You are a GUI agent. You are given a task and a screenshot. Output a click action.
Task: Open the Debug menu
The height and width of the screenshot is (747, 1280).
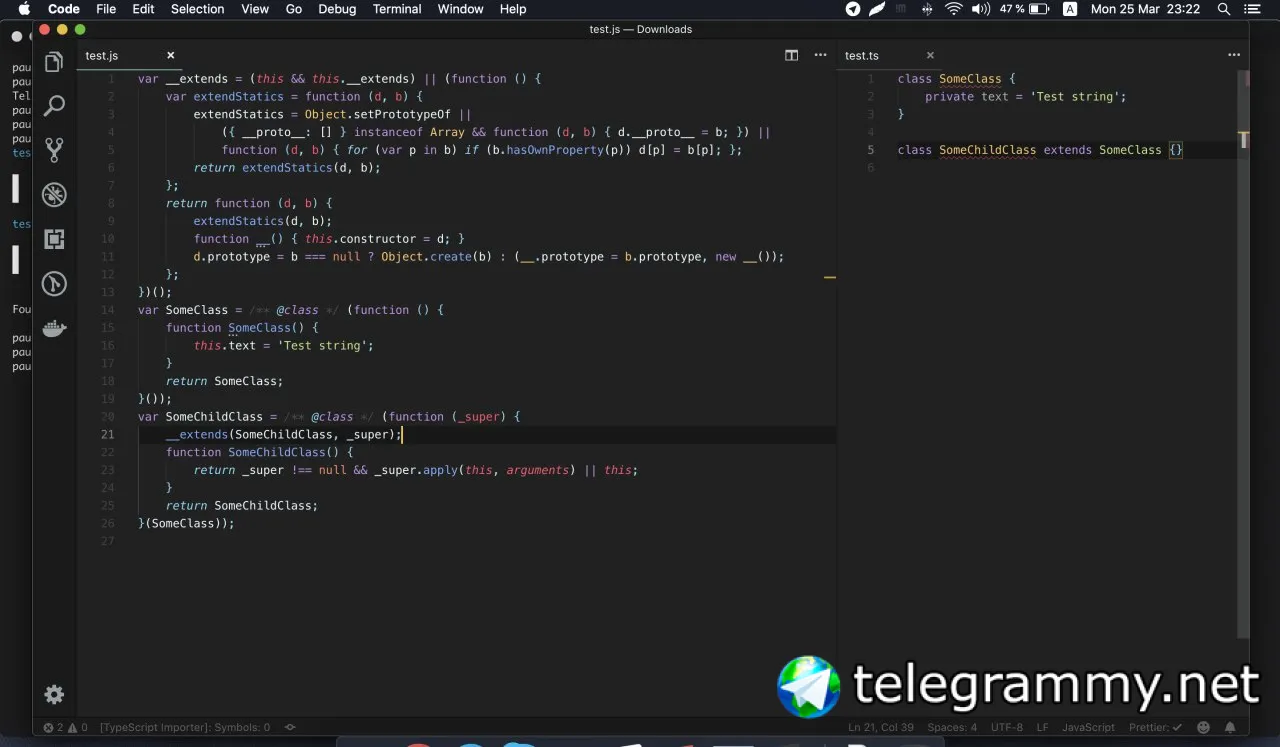click(337, 9)
